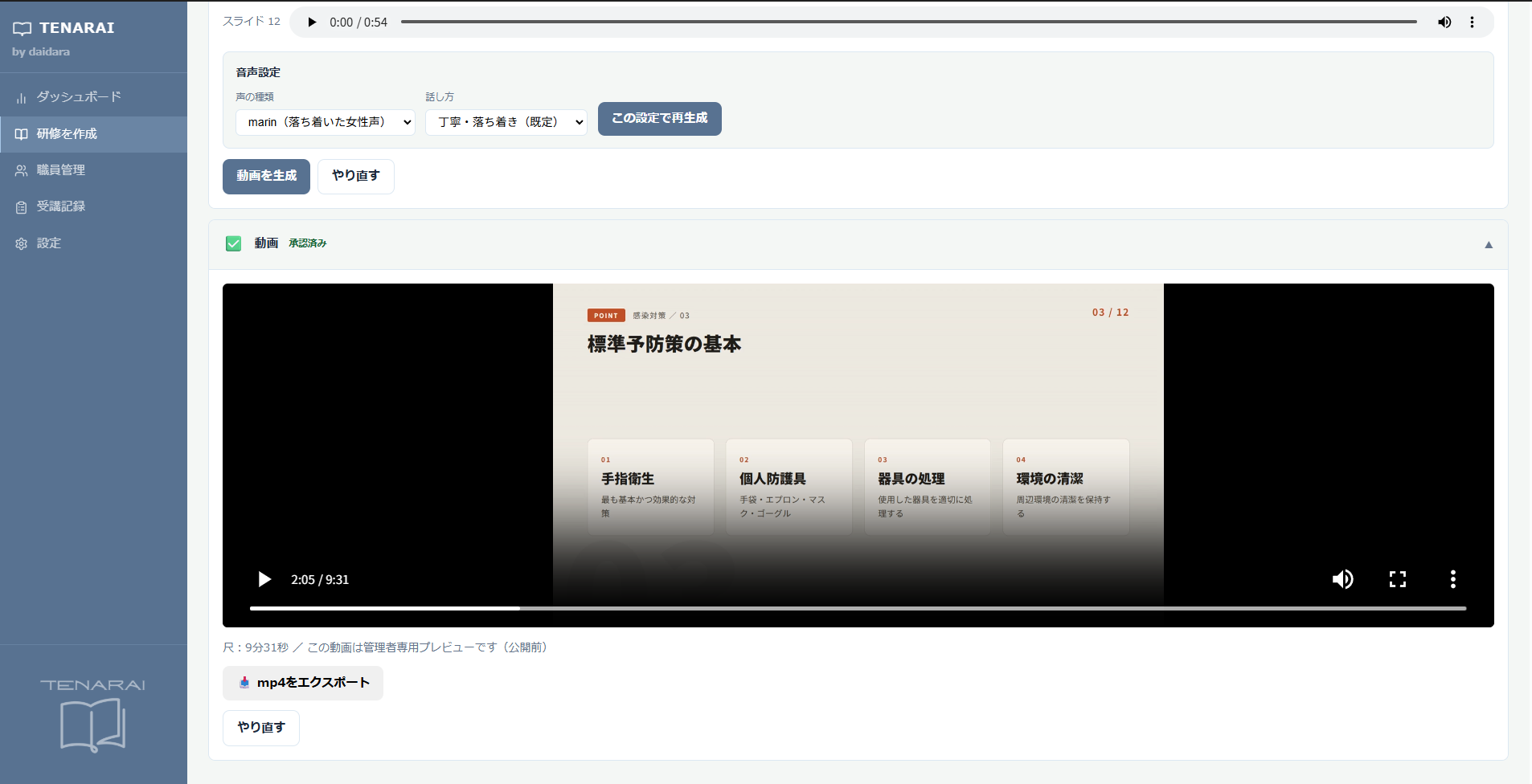Play the training video
The width and height of the screenshot is (1532, 784).
click(264, 579)
